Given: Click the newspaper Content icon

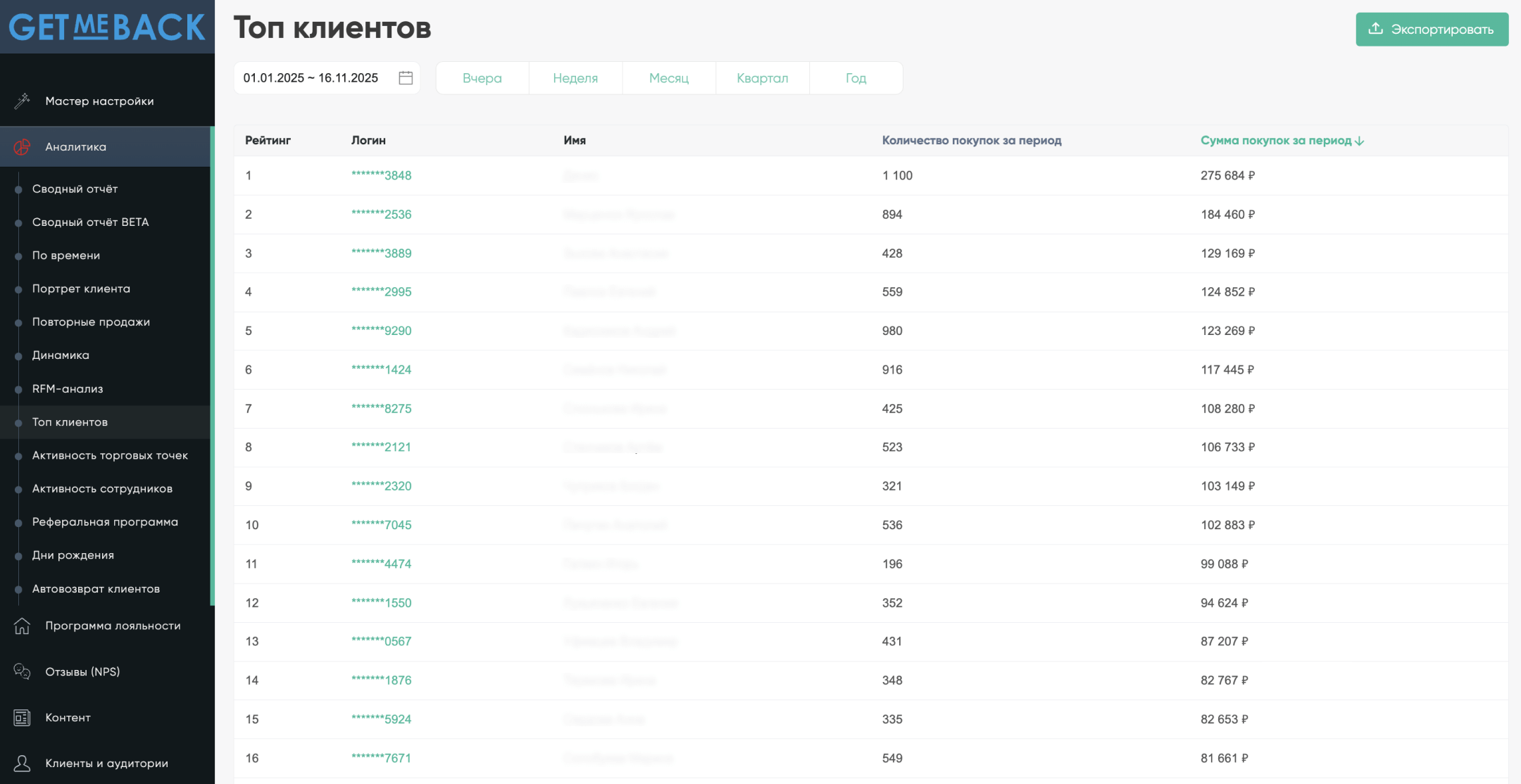Looking at the screenshot, I should tap(22, 717).
